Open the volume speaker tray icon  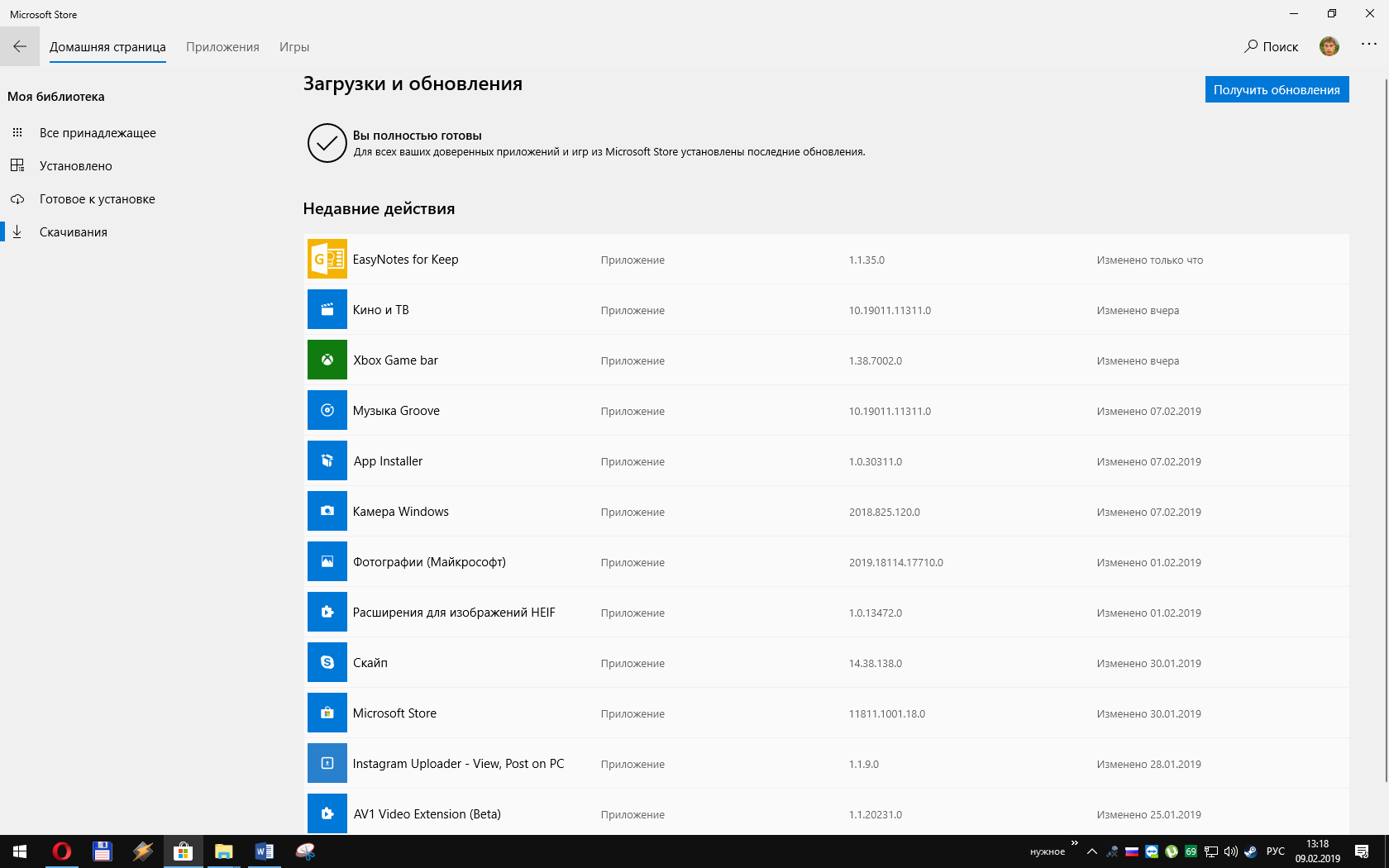tap(1231, 851)
